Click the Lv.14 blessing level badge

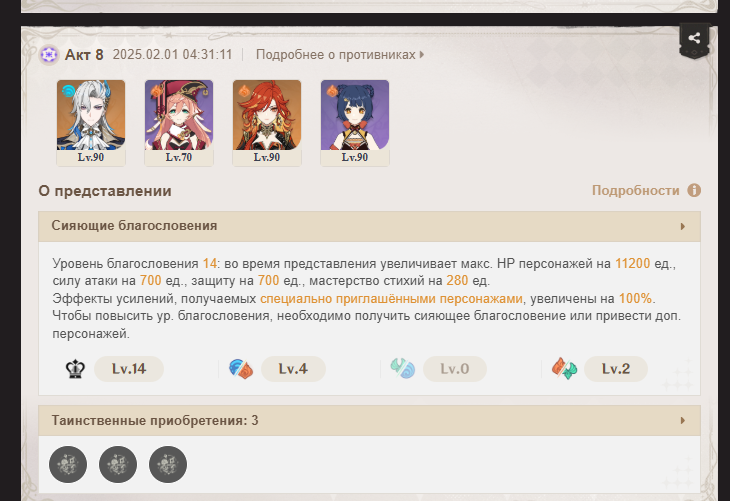point(129,369)
